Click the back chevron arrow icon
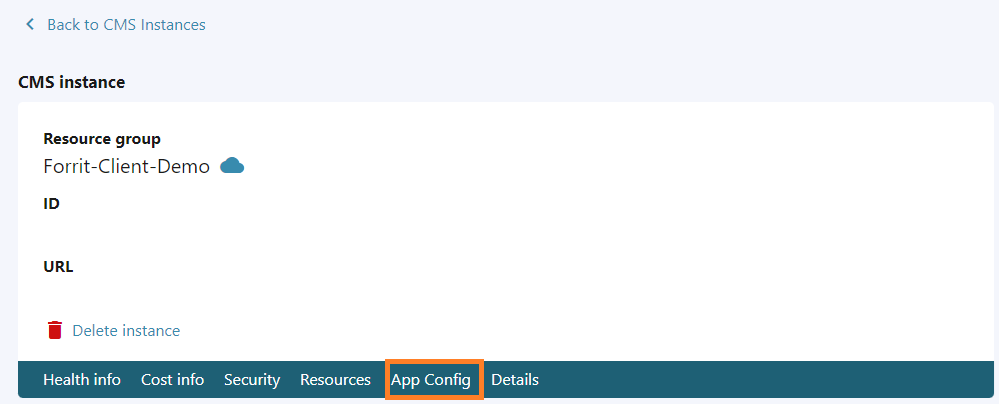This screenshot has height=404, width=999. coord(30,24)
